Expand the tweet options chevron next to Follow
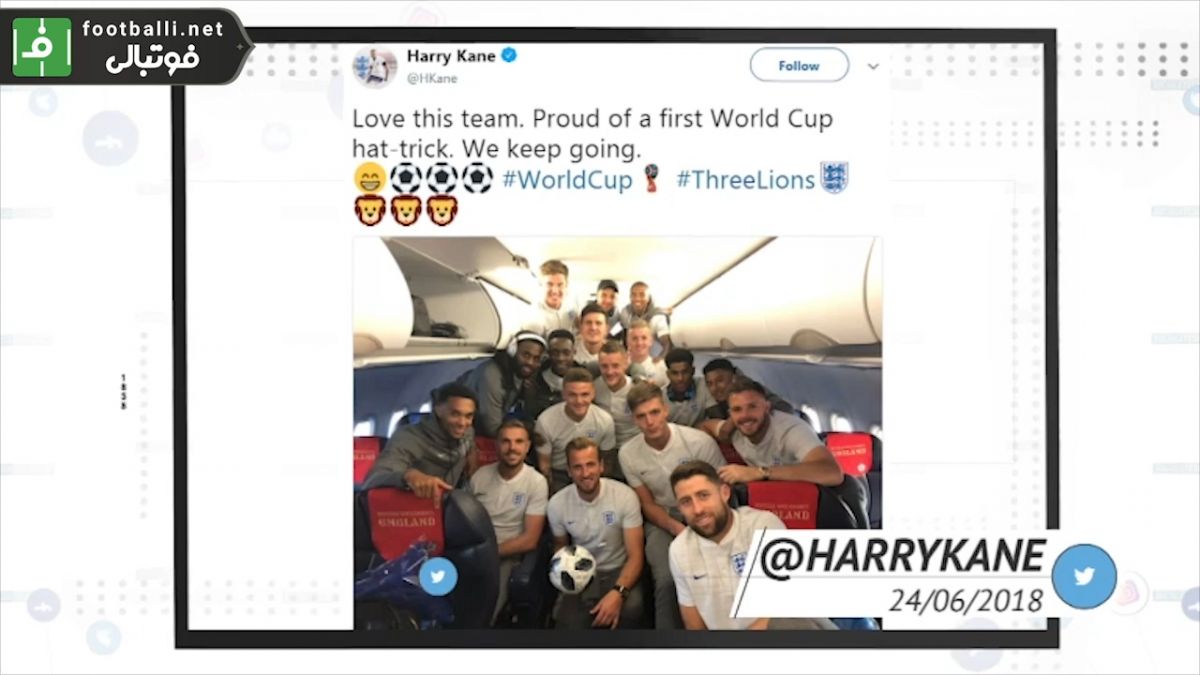The image size is (1200, 675). (873, 66)
